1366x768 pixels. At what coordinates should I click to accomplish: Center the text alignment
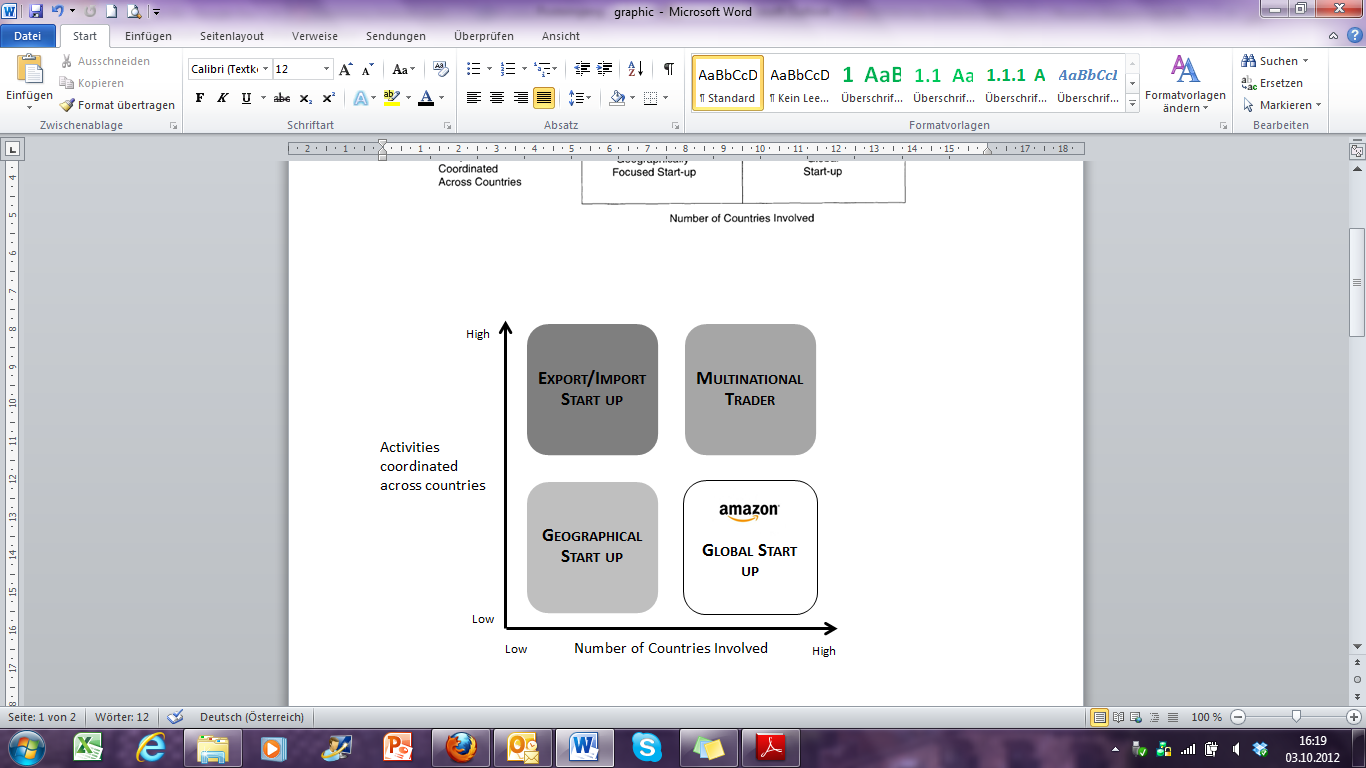coord(497,98)
